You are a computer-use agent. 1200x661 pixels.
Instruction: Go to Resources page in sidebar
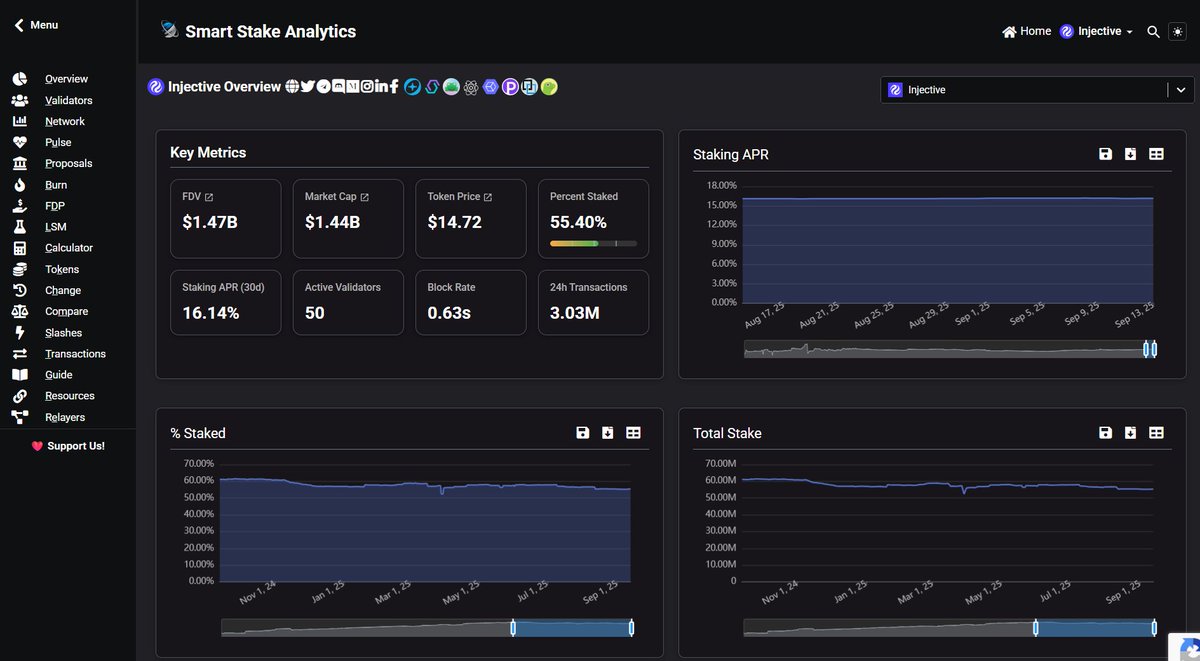coord(70,396)
